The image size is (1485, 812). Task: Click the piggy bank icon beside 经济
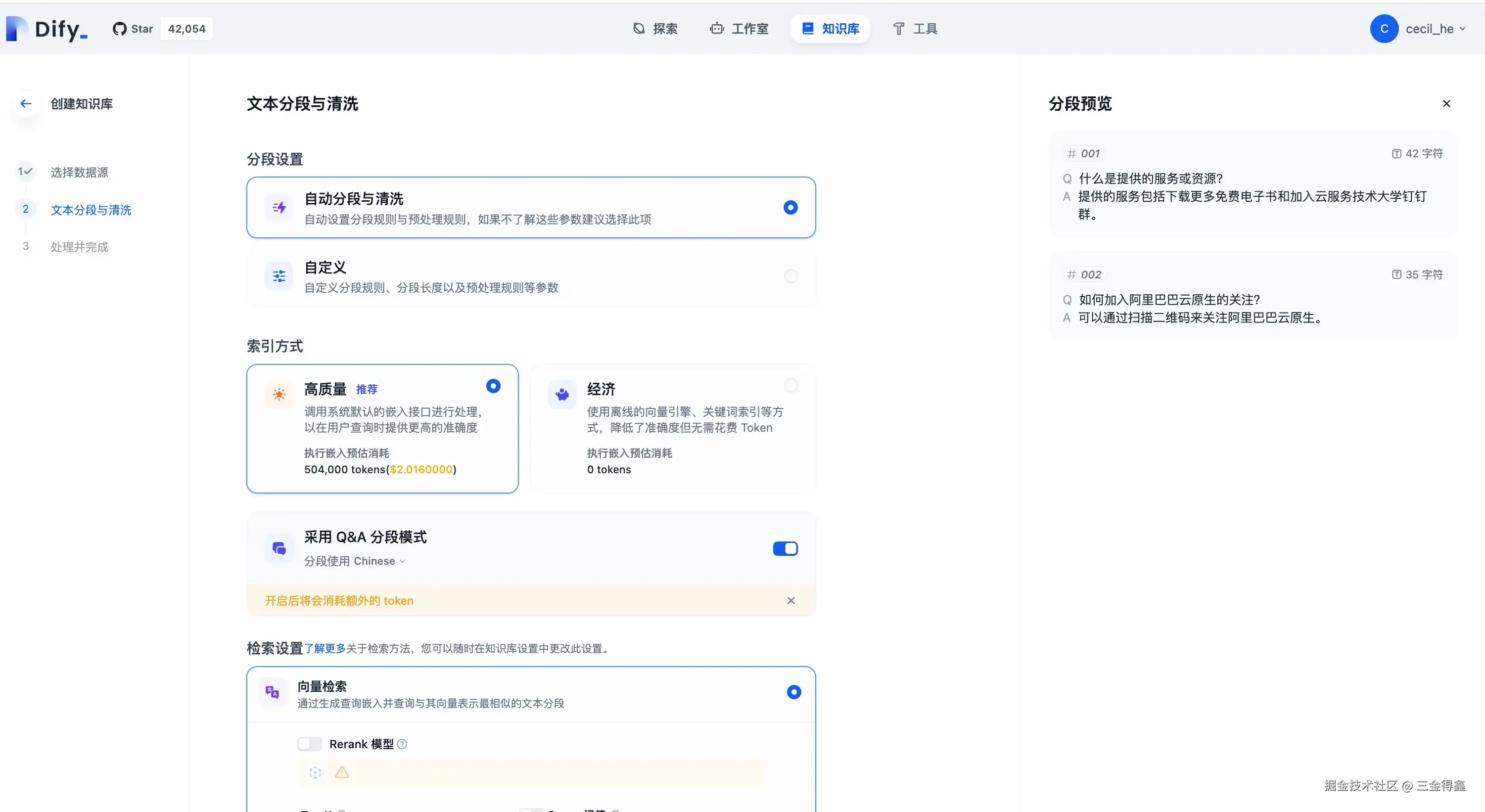pyautogui.click(x=562, y=394)
